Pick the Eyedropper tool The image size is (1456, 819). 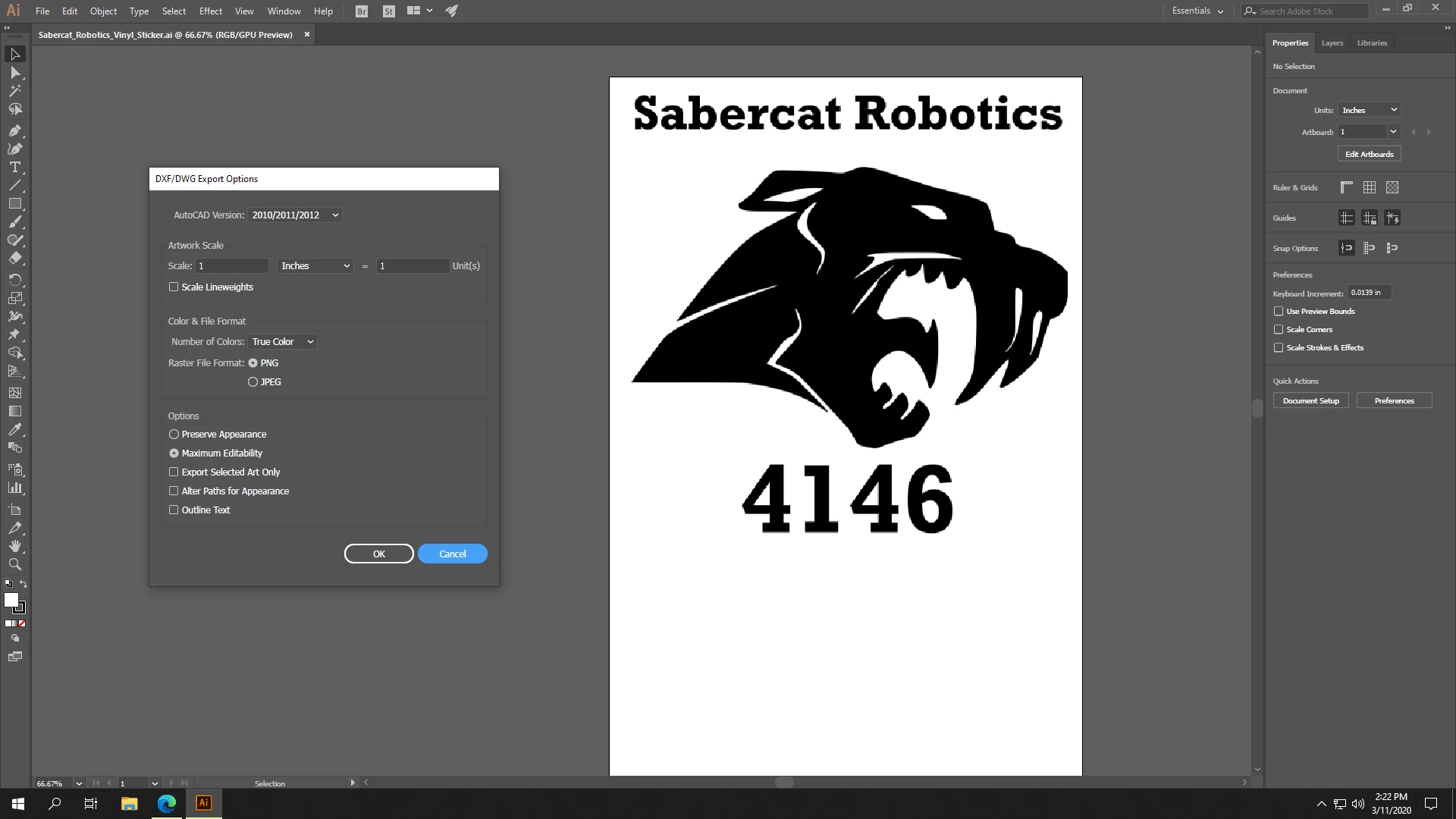pyautogui.click(x=14, y=429)
